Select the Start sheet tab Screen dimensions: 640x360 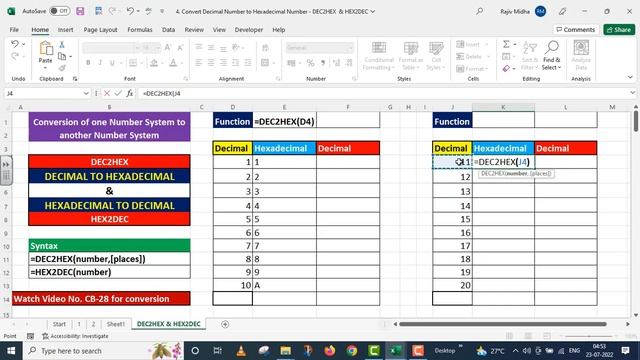click(x=59, y=324)
